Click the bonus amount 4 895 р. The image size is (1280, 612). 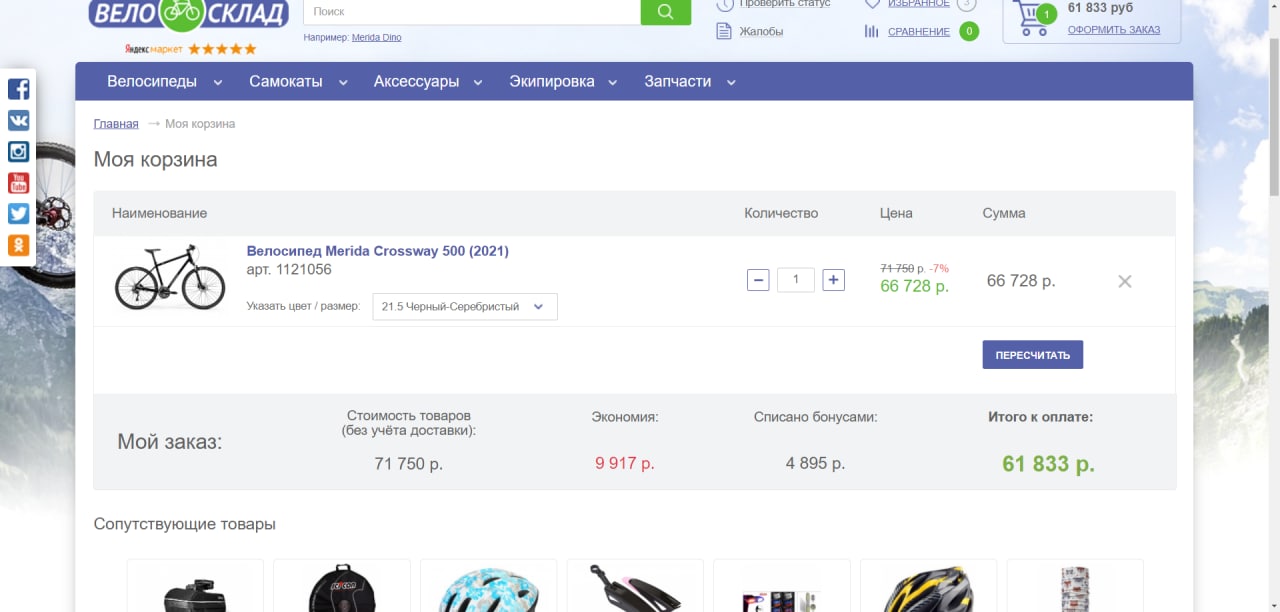click(x=815, y=464)
